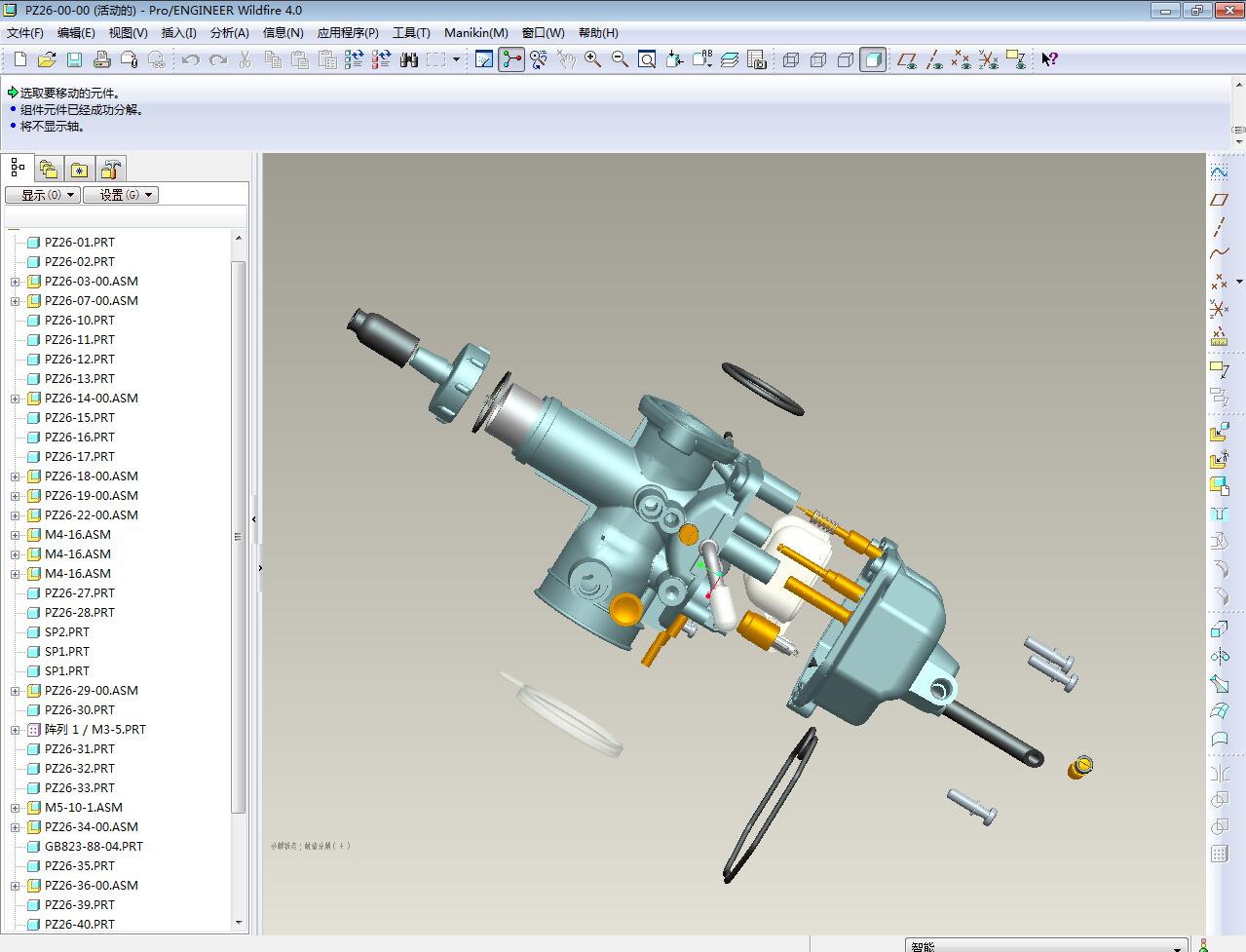Switch to No Hidden display
The image size is (1246, 952).
[846, 59]
